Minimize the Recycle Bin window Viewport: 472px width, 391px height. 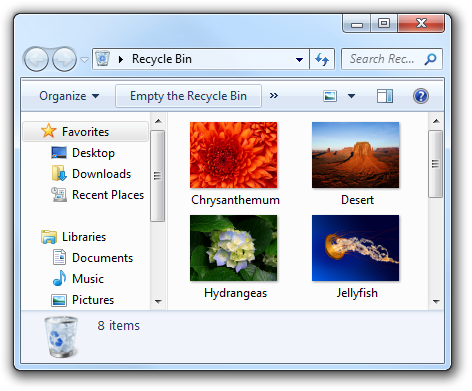pyautogui.click(x=357, y=24)
